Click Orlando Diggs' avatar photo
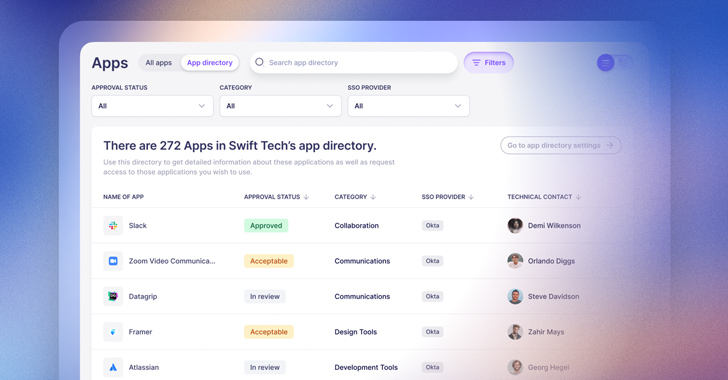The width and height of the screenshot is (728, 380). click(515, 261)
